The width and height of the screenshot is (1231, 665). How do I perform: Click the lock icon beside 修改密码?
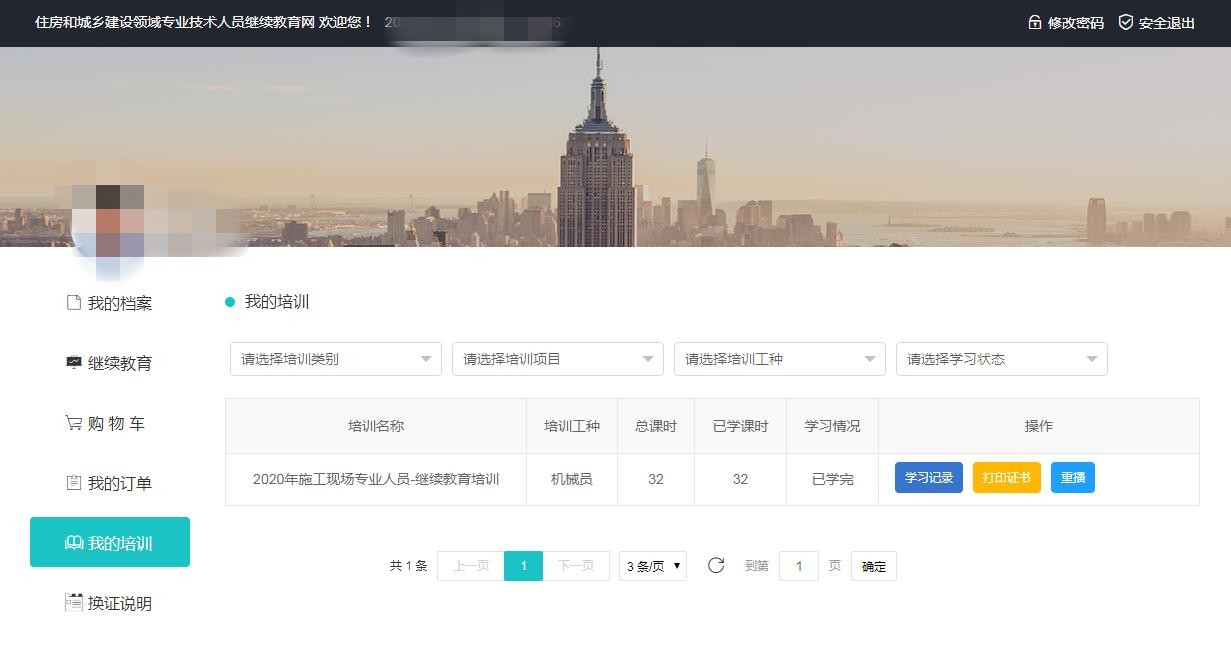point(1035,22)
